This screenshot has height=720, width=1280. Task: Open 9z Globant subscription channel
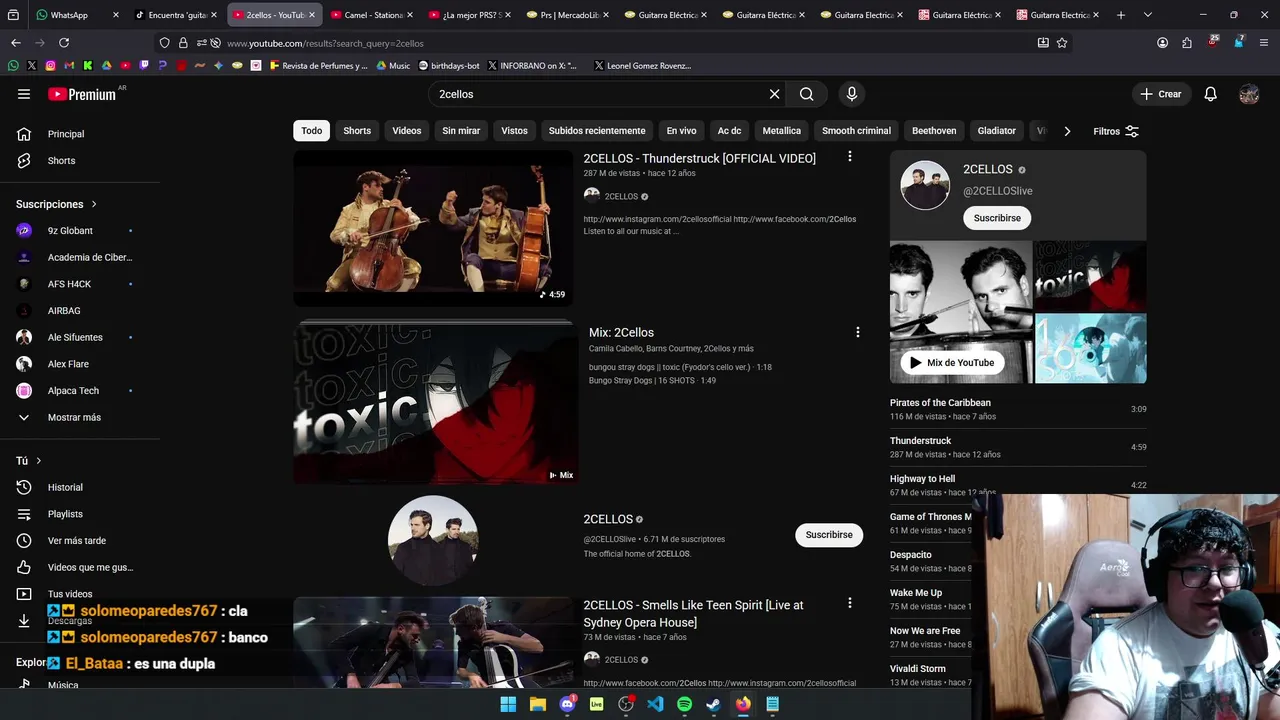(x=80, y=231)
